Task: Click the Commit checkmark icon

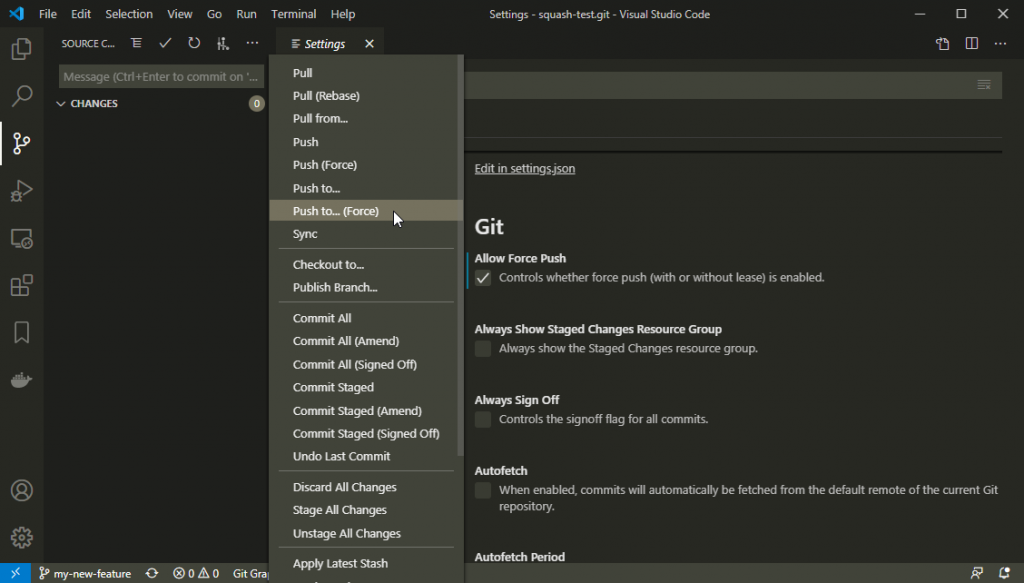Action: click(x=165, y=43)
